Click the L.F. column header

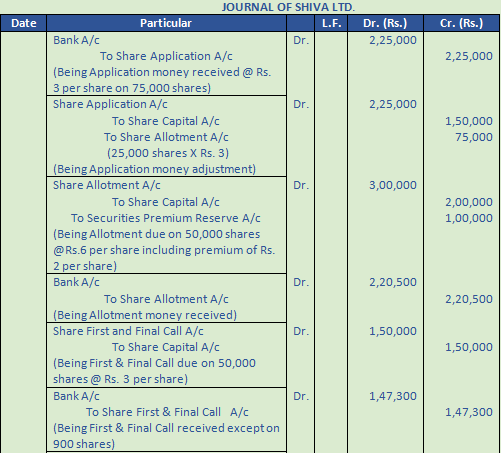[x=331, y=23]
